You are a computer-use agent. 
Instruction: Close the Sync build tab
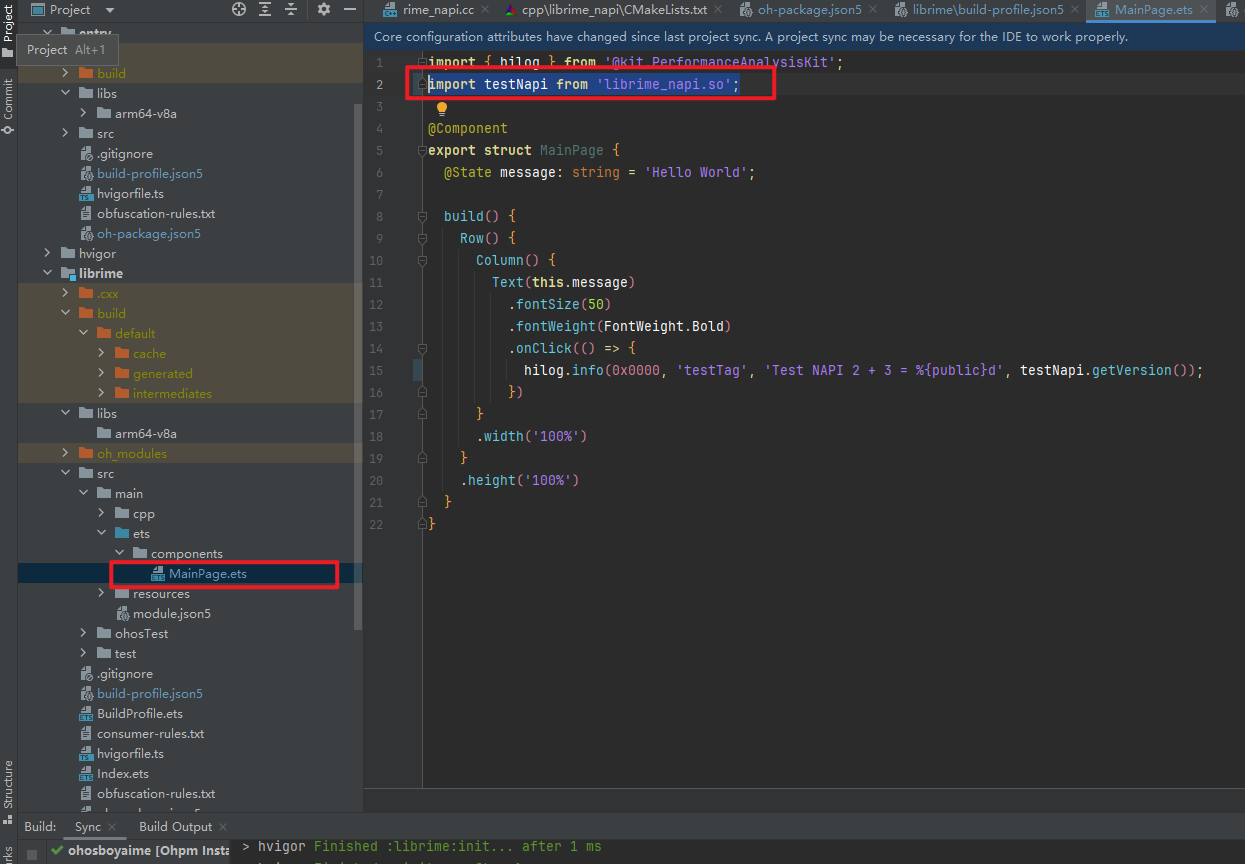pos(112,827)
